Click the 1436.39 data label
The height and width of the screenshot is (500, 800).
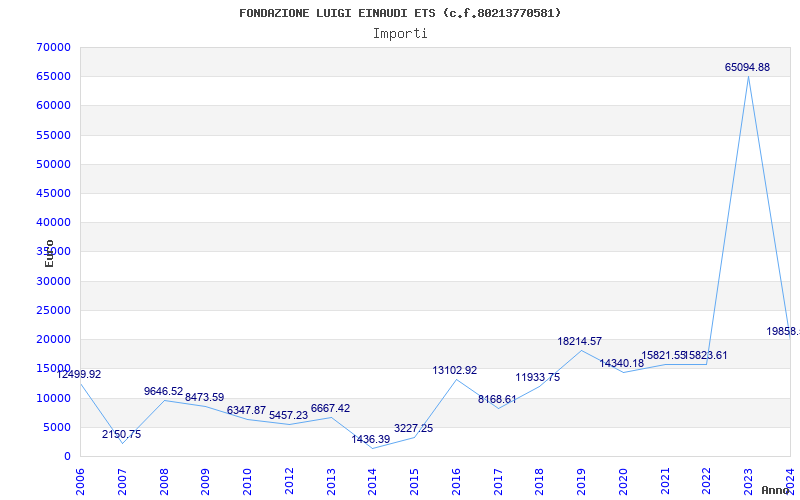371,439
